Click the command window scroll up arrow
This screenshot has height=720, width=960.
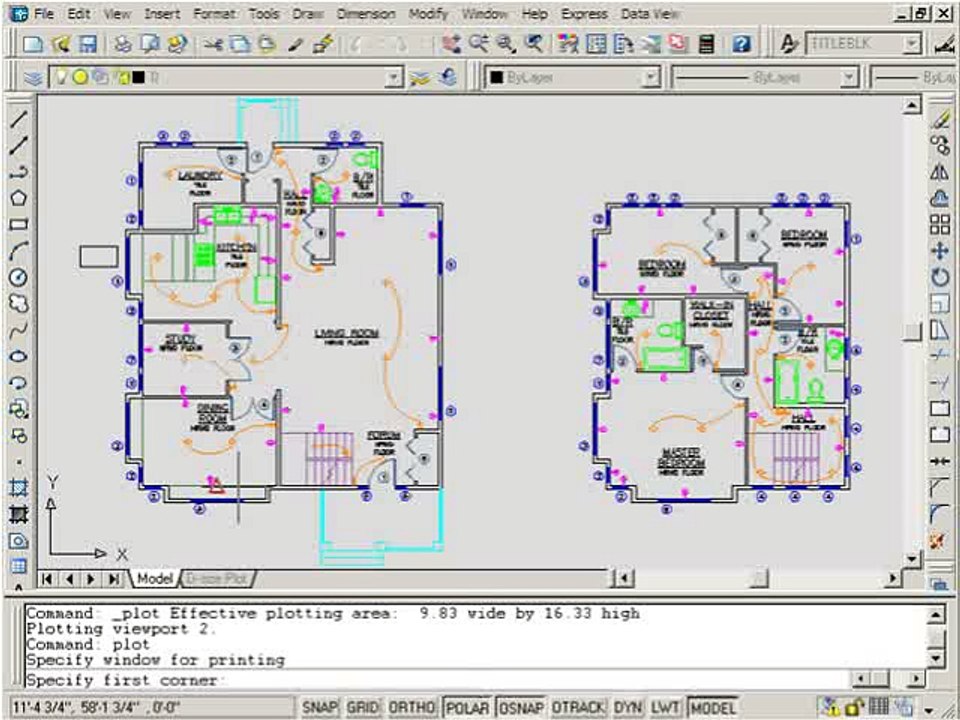936,615
